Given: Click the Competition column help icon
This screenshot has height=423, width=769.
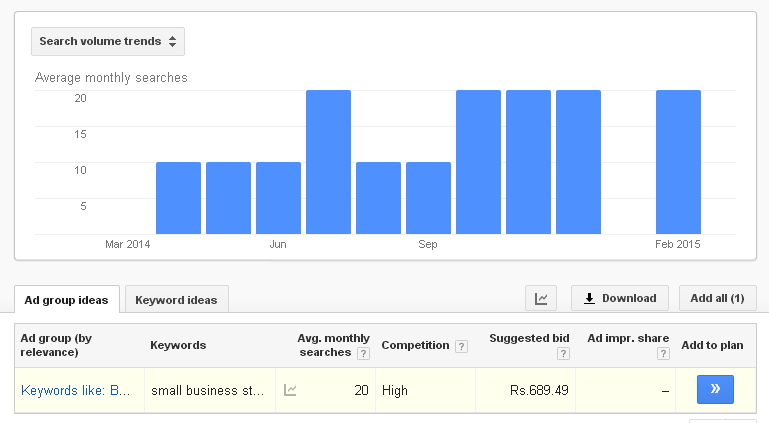Looking at the screenshot, I should (x=461, y=346).
